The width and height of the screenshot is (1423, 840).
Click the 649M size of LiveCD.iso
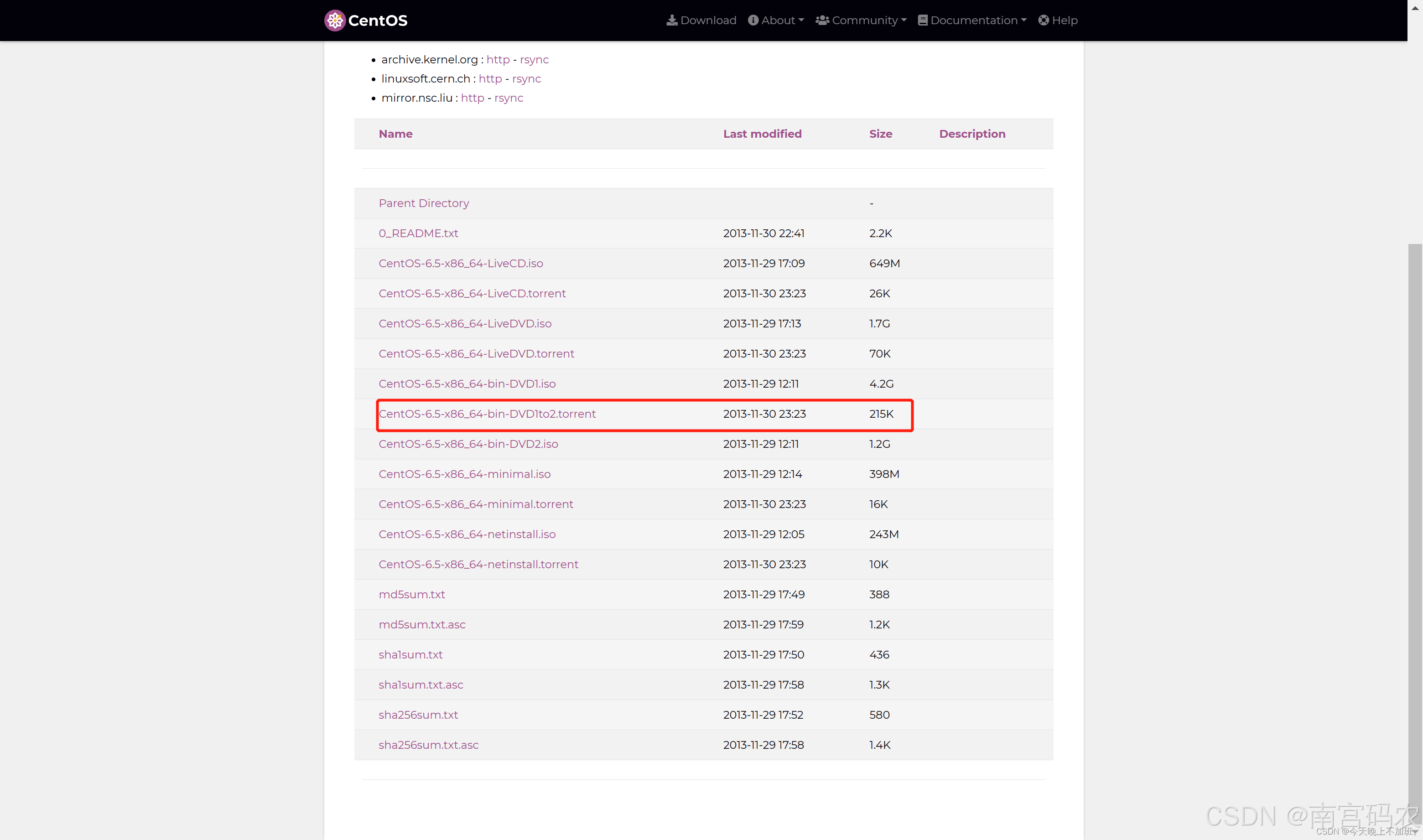point(884,263)
